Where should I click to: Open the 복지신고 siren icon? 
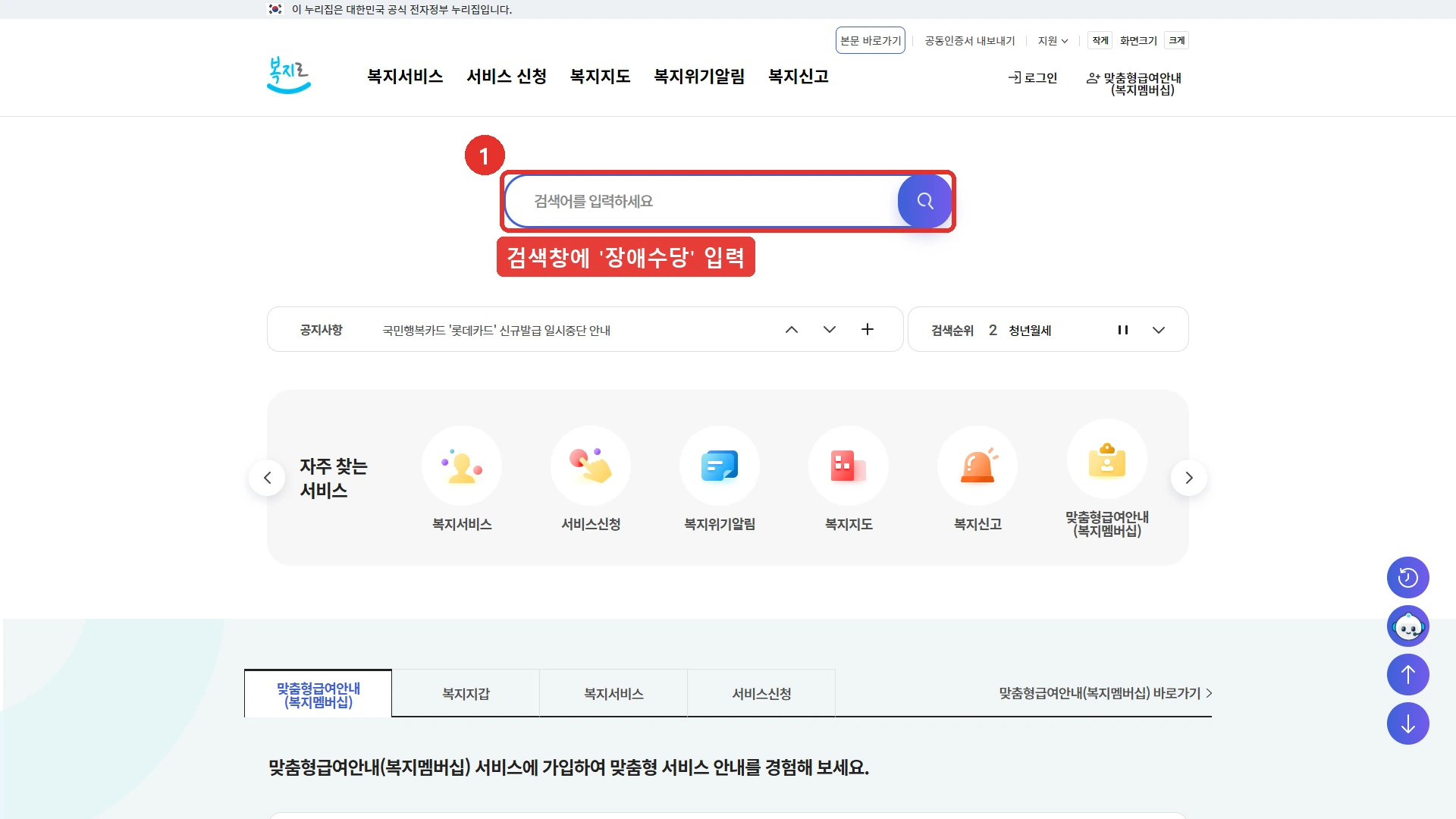tap(977, 466)
